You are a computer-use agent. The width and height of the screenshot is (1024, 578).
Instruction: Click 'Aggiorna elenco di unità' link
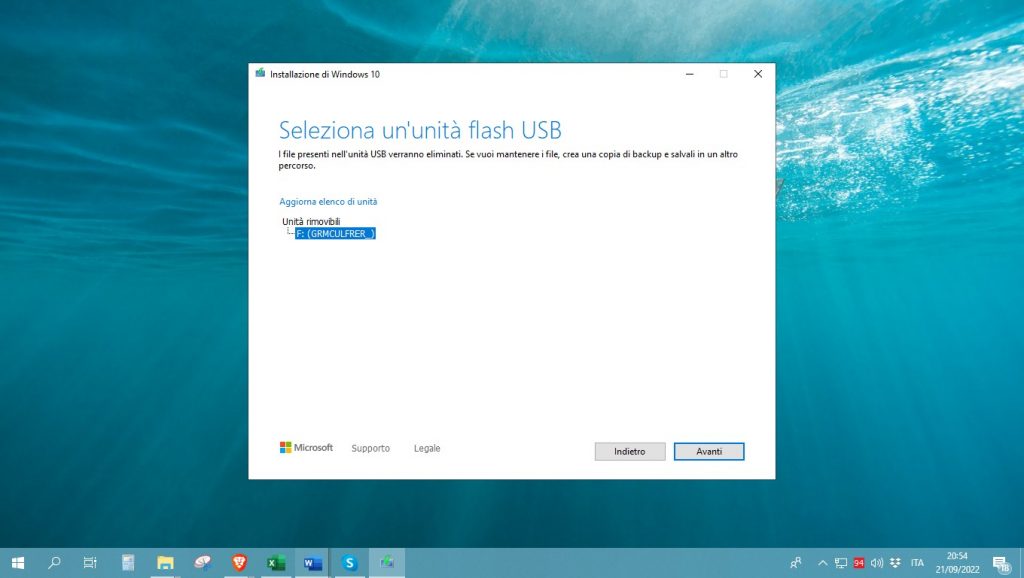coord(328,202)
